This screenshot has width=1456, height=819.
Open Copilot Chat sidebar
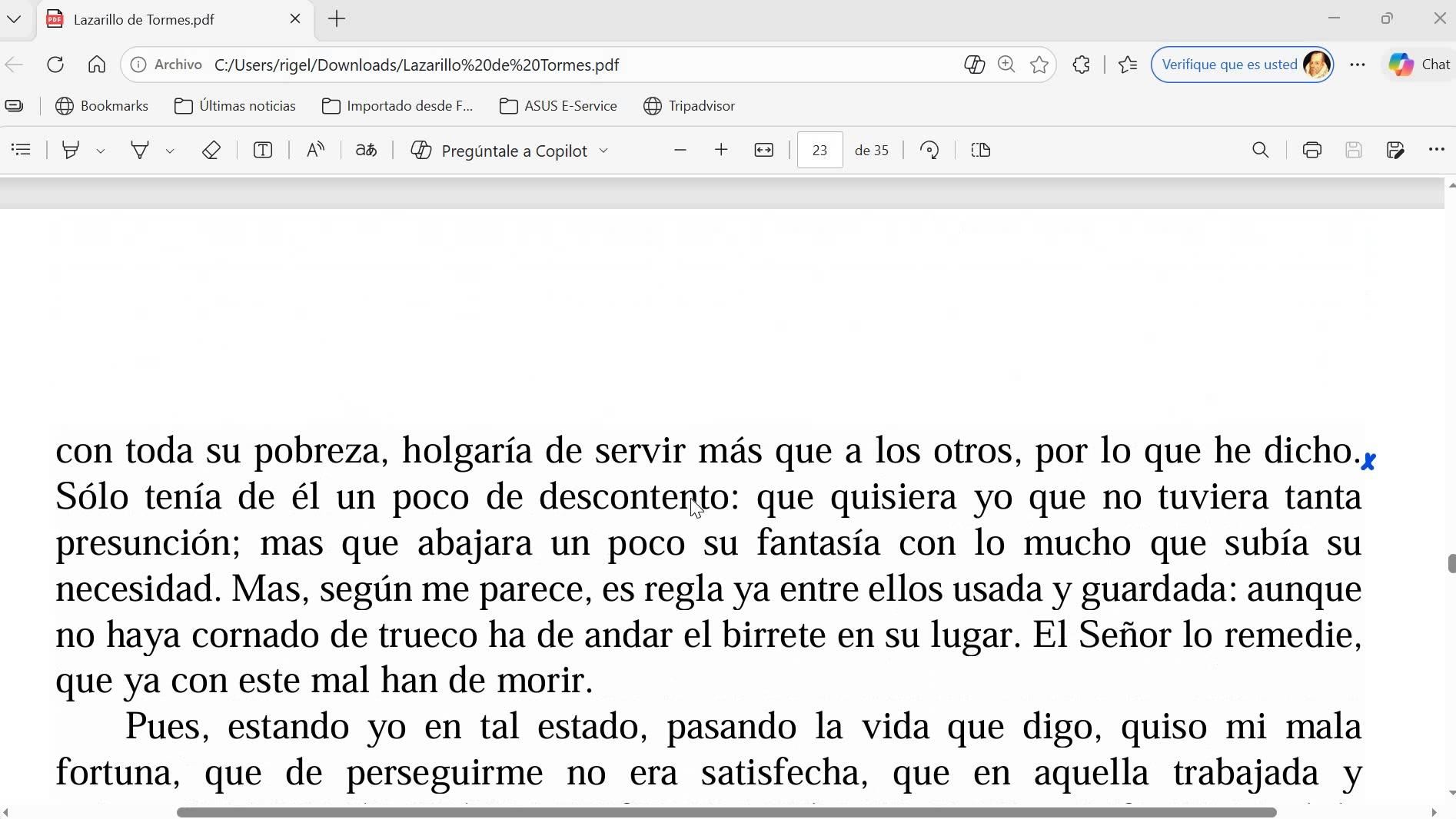coord(1421,65)
